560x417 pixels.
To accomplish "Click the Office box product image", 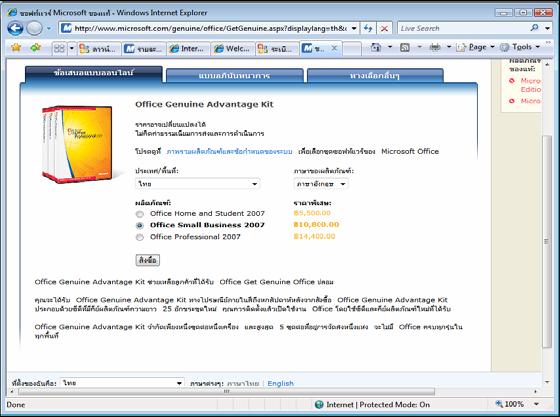I will pos(77,144).
